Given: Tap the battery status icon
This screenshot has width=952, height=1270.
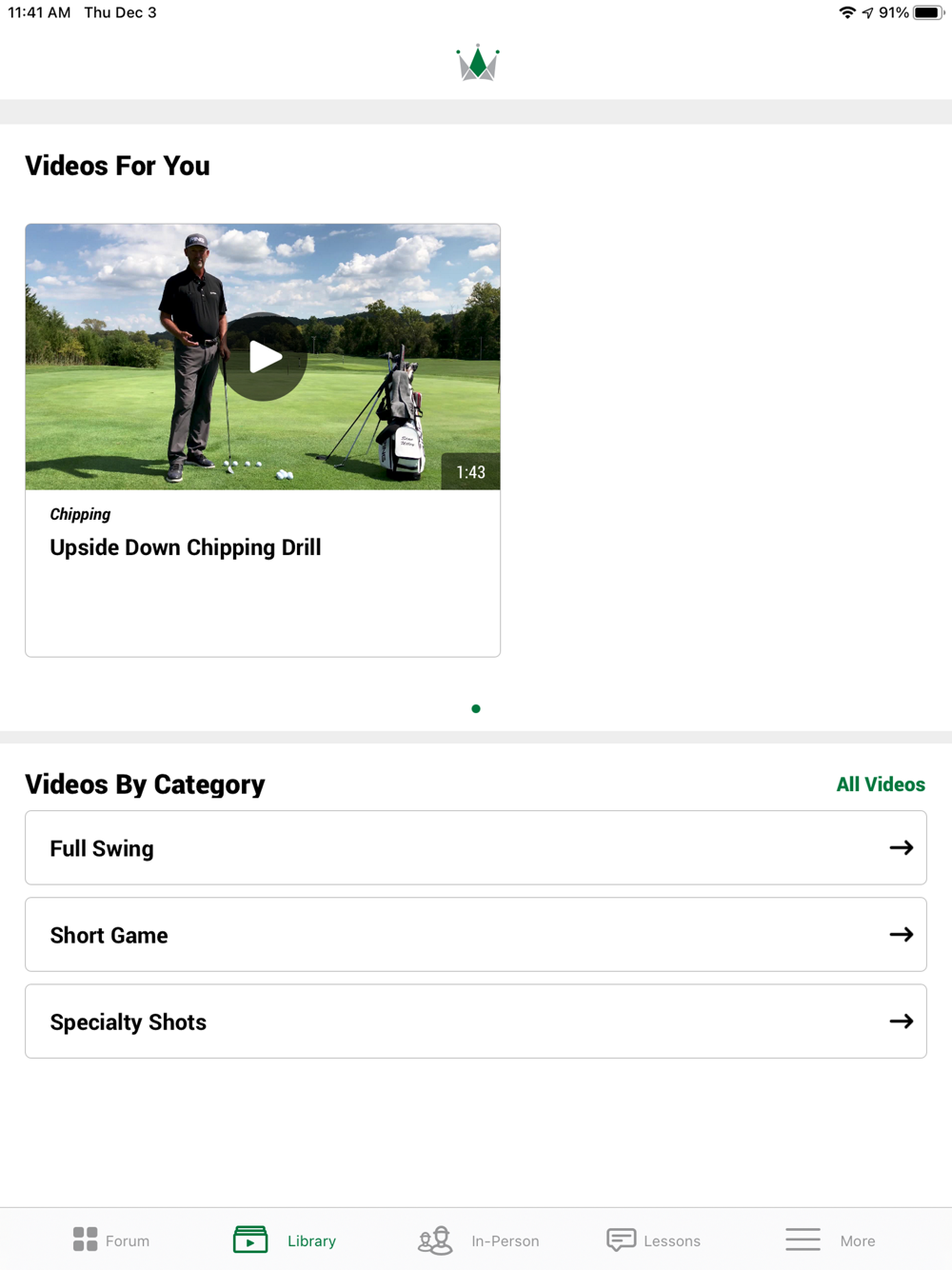Looking at the screenshot, I should pyautogui.click(x=928, y=12).
